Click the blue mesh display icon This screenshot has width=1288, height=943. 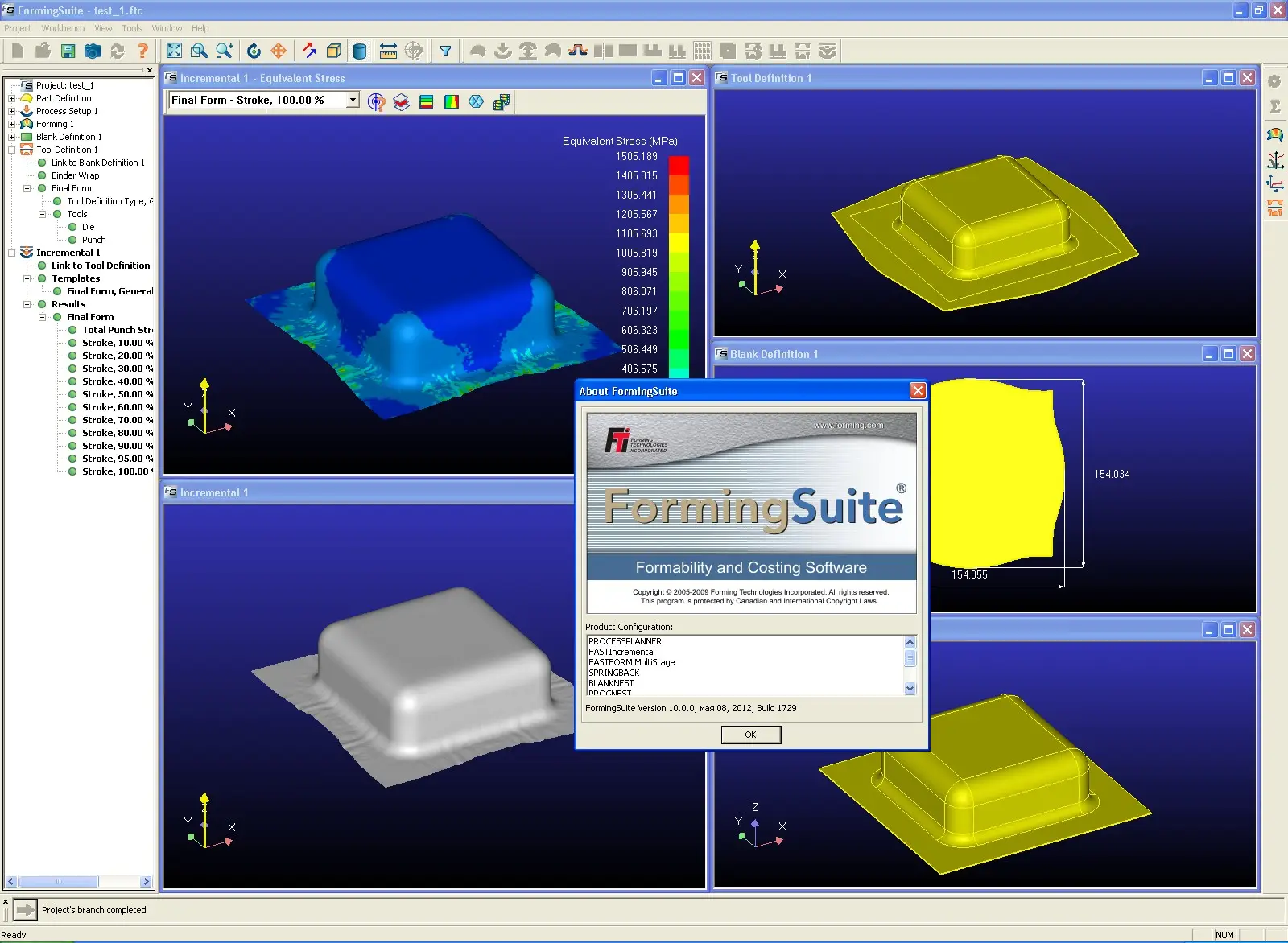coord(477,101)
